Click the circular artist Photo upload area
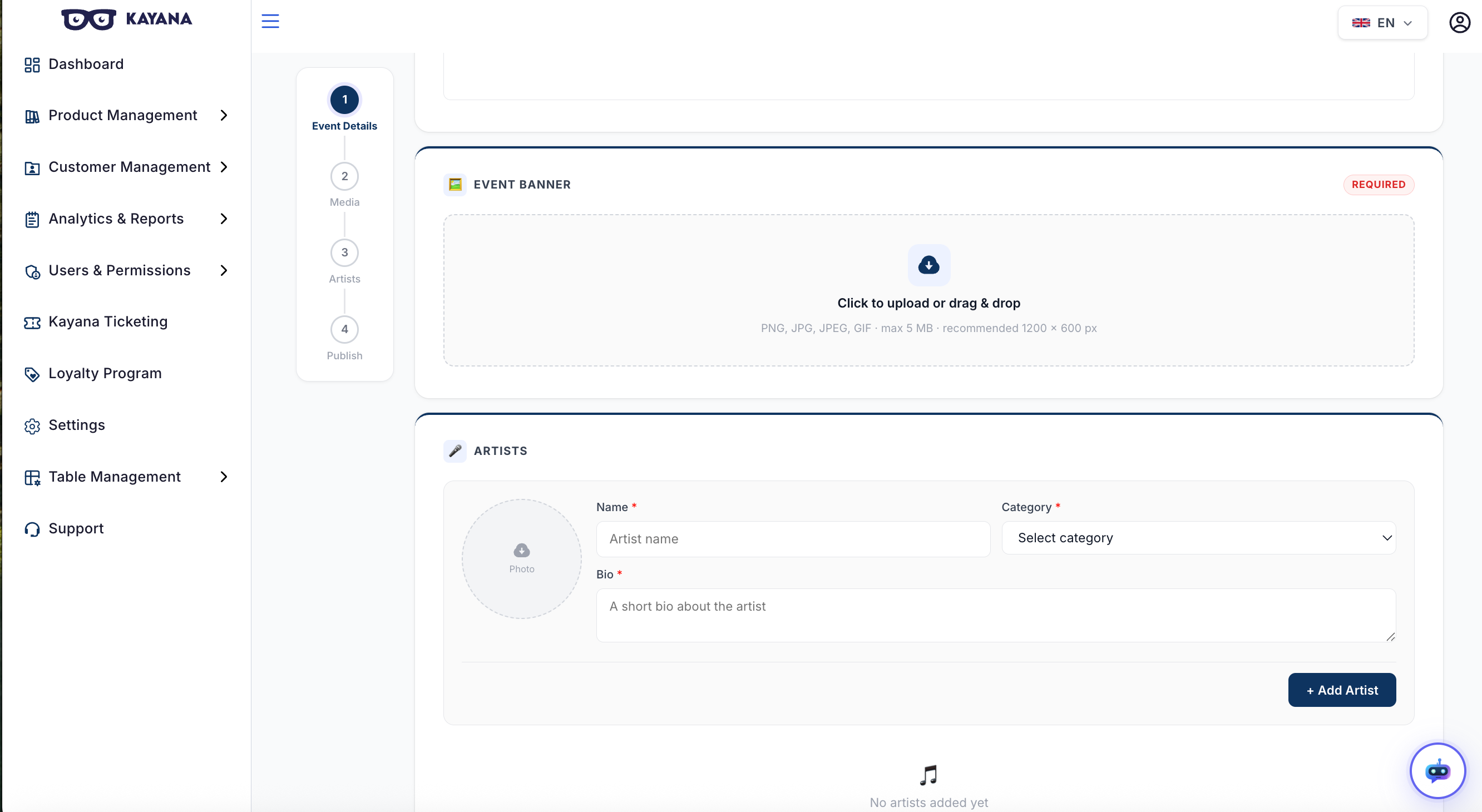1482x812 pixels. pyautogui.click(x=521, y=559)
